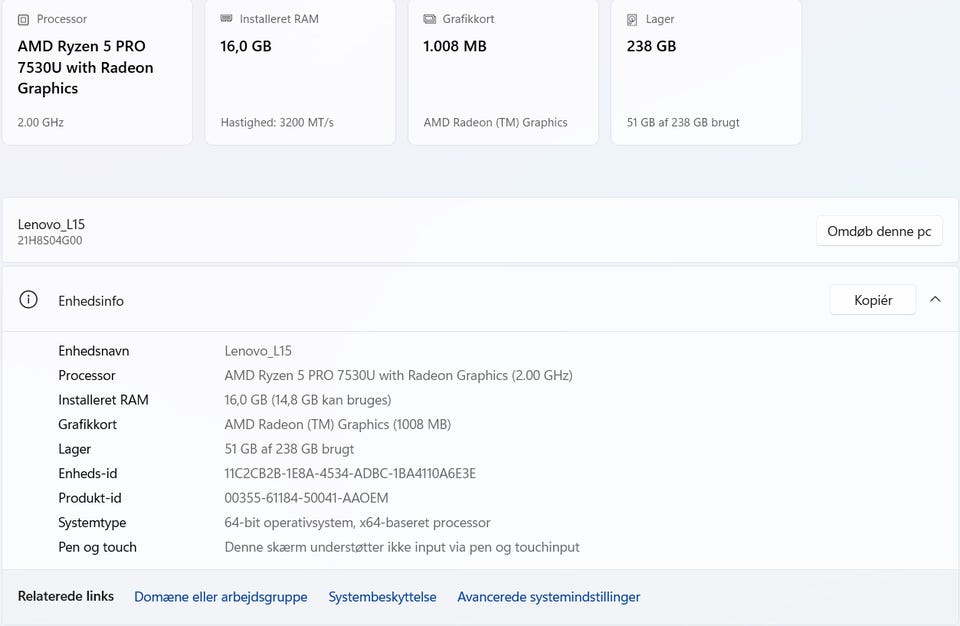960x626 pixels.
Task: Click the Enheds-id row label
Action: point(88,473)
